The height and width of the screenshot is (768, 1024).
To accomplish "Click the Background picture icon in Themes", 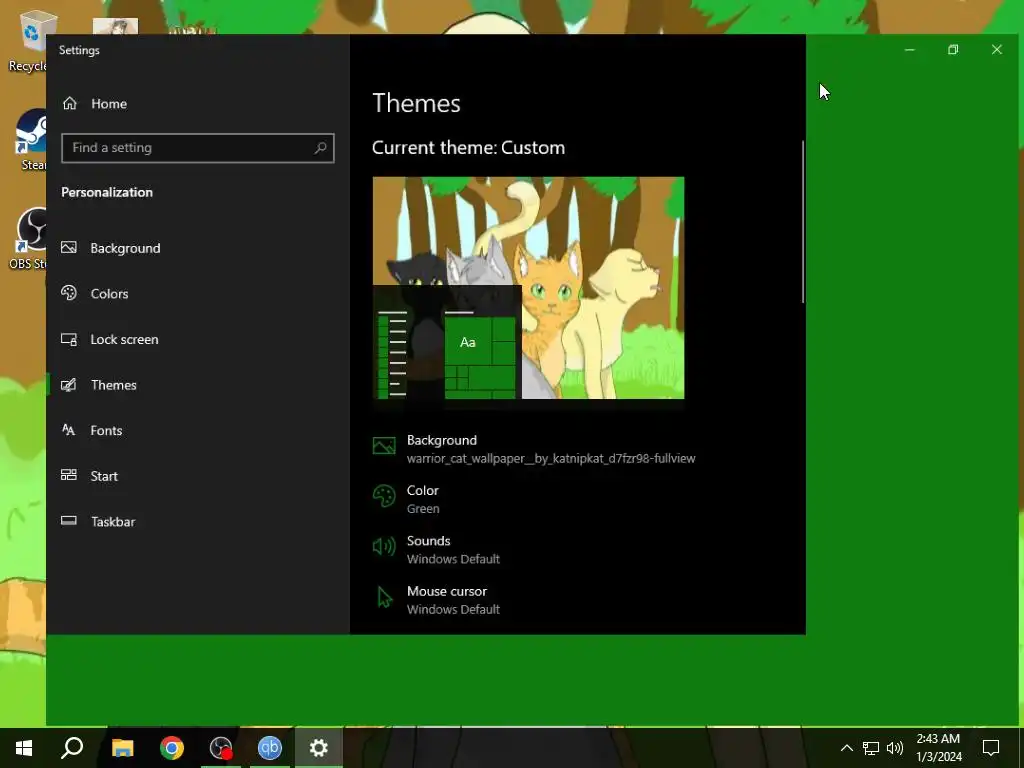I will tap(384, 446).
